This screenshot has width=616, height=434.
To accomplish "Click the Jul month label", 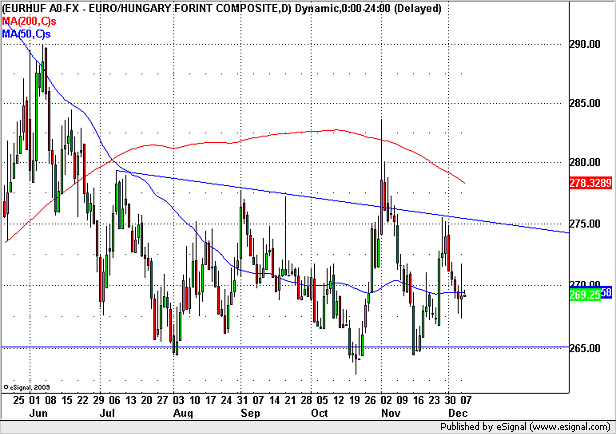I will pyautogui.click(x=107, y=413).
